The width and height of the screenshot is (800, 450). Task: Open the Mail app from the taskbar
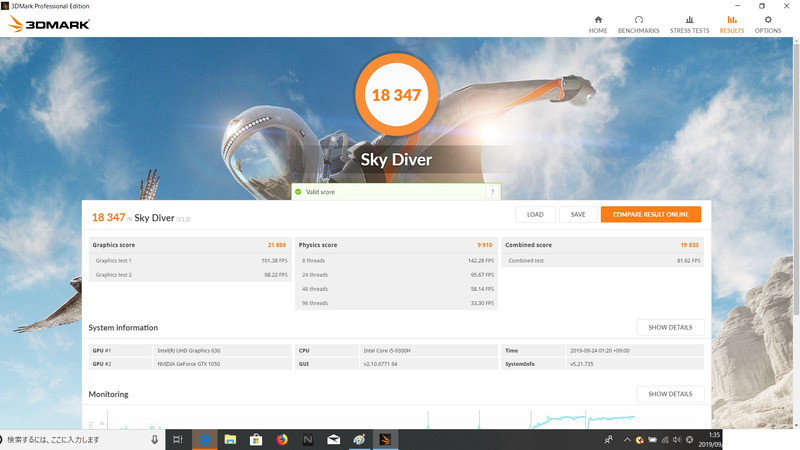(334, 439)
